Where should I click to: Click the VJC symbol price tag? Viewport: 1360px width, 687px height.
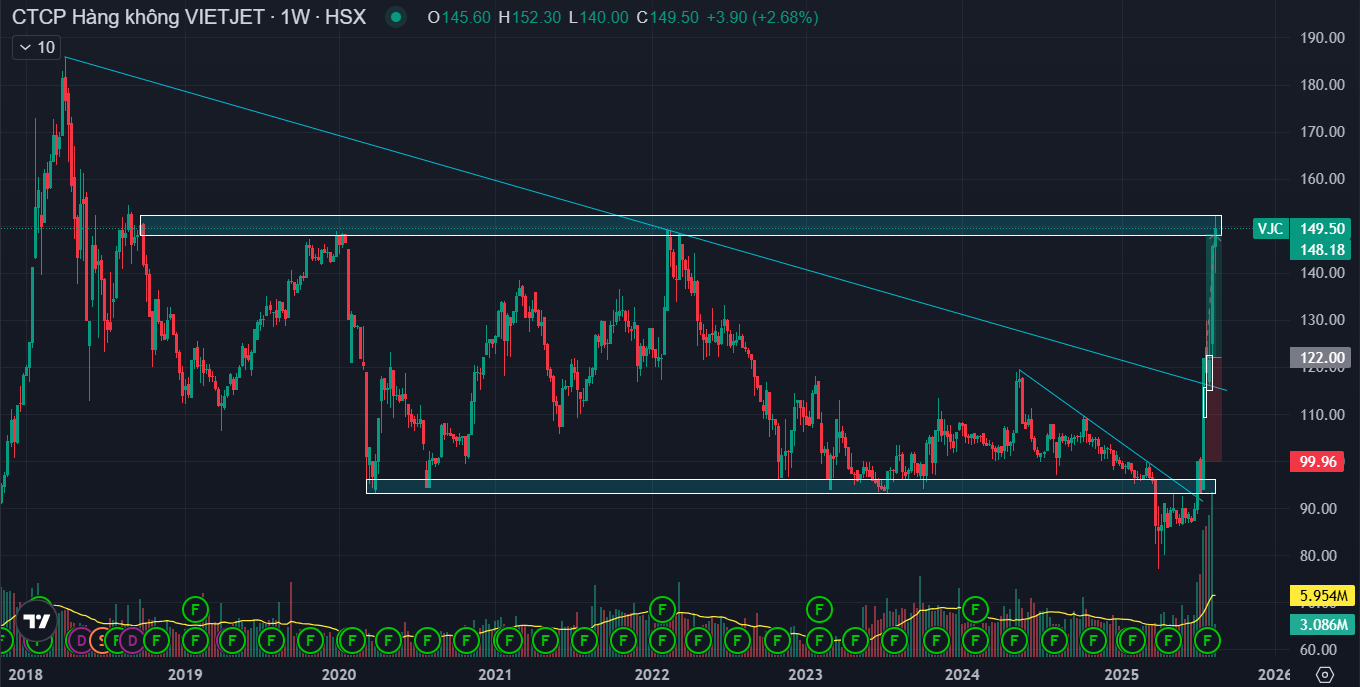click(1270, 228)
